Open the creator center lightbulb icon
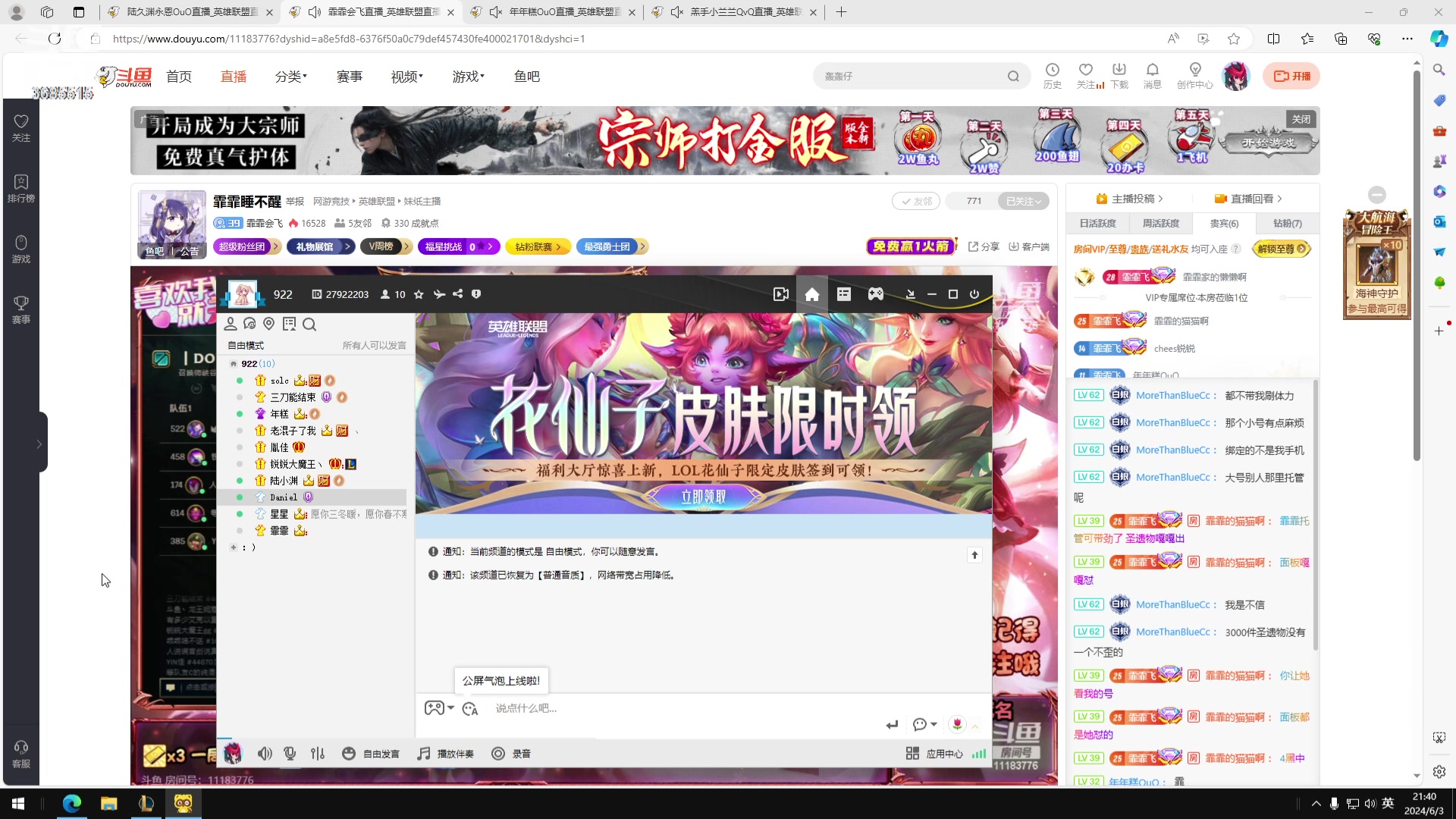The height and width of the screenshot is (819, 1456). click(1195, 70)
